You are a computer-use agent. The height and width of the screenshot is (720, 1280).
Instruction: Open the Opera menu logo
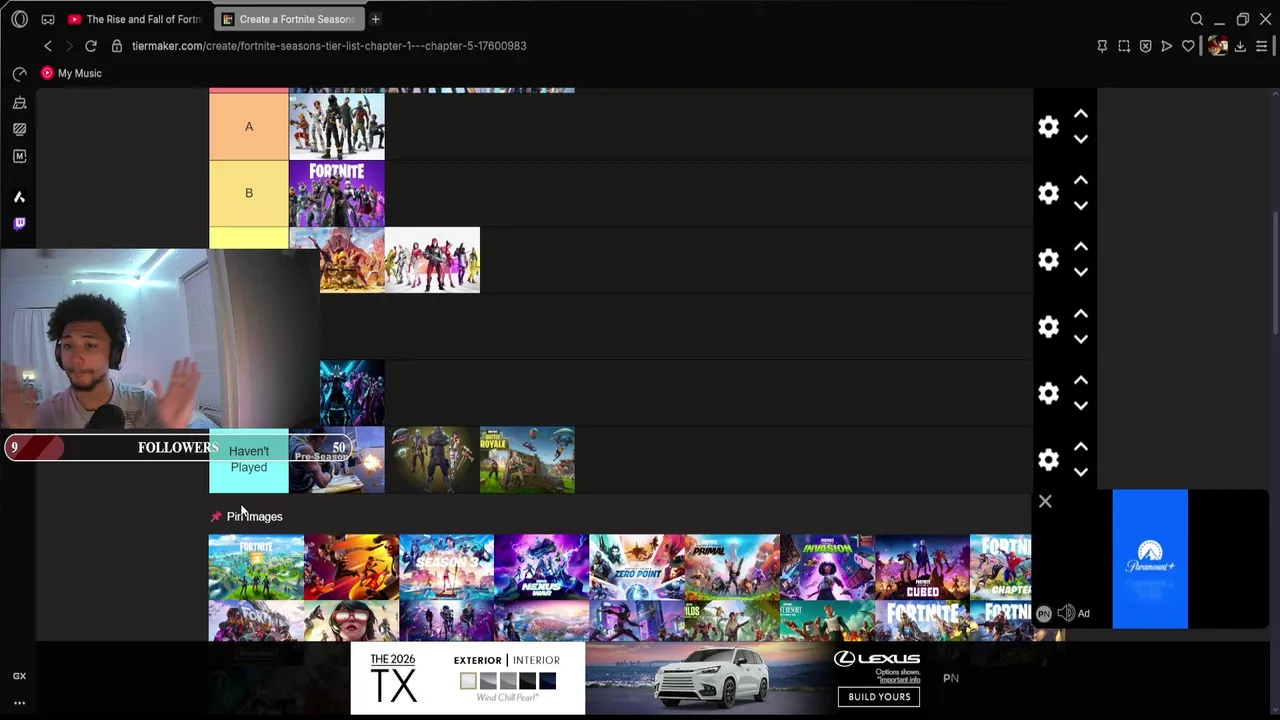[19, 19]
